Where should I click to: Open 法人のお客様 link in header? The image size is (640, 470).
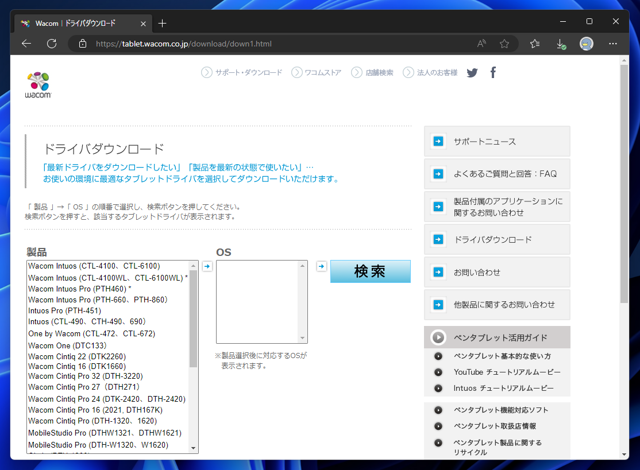[430, 73]
